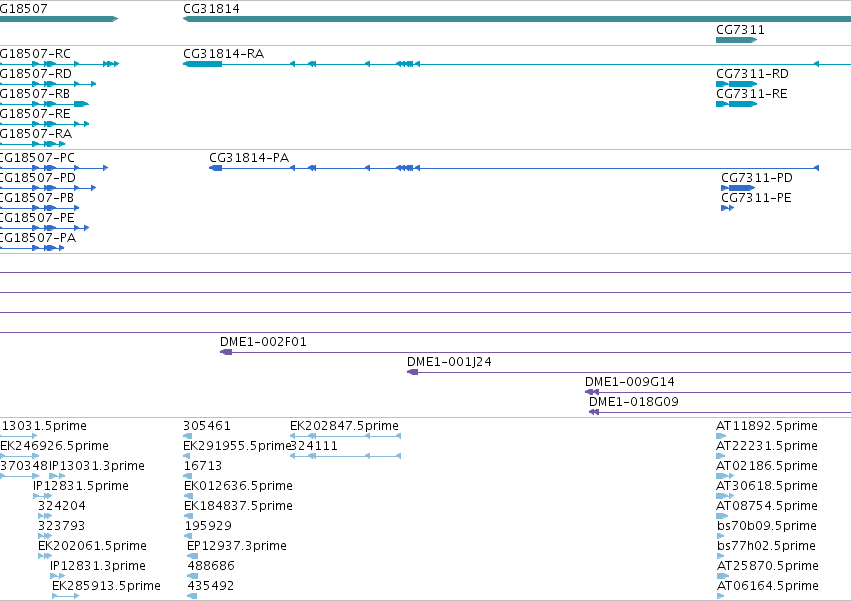The image size is (851, 601).
Task: Click the DME1-001J24 clone label
Action: pyautogui.click(x=449, y=362)
